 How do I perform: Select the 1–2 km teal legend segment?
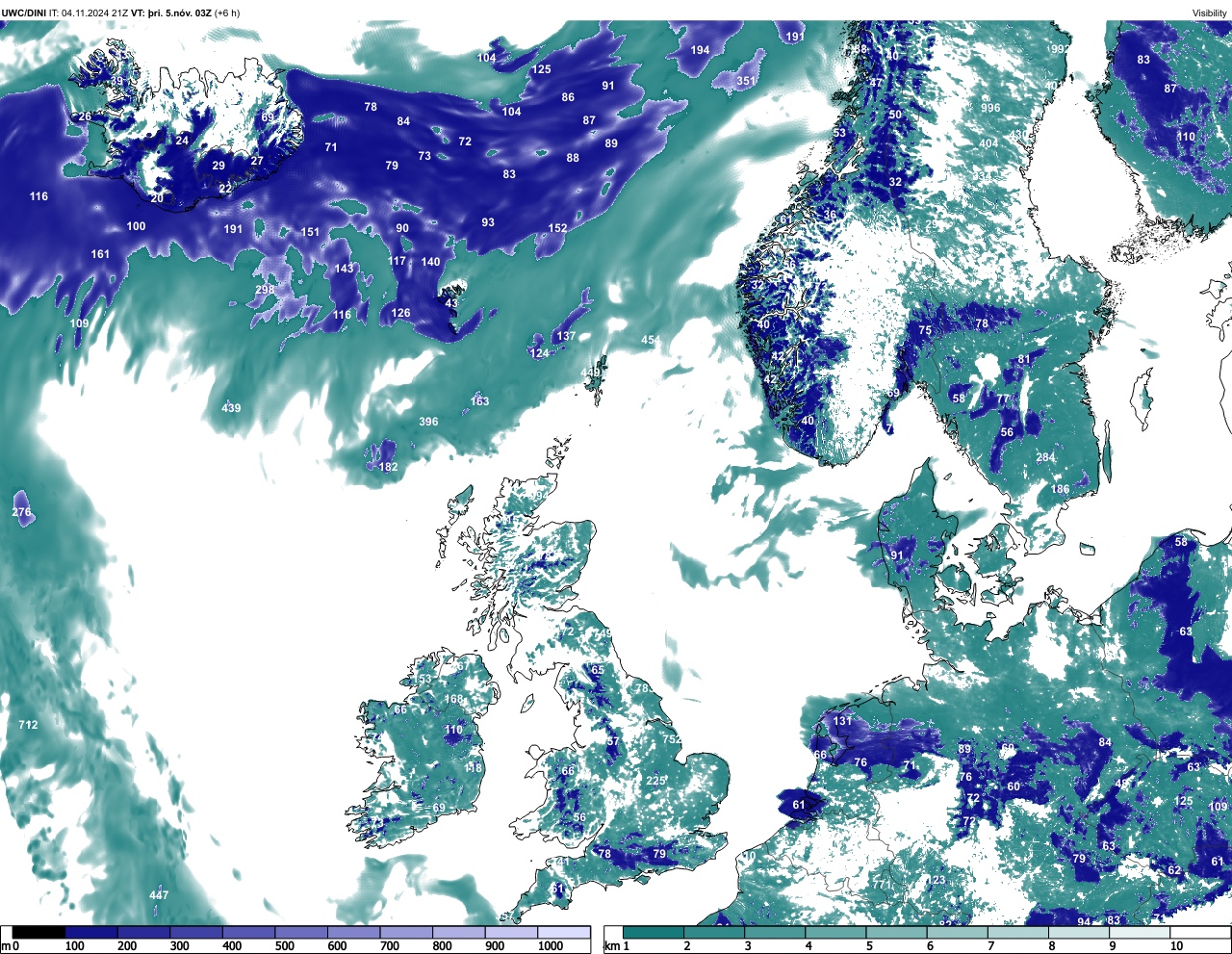(654, 932)
